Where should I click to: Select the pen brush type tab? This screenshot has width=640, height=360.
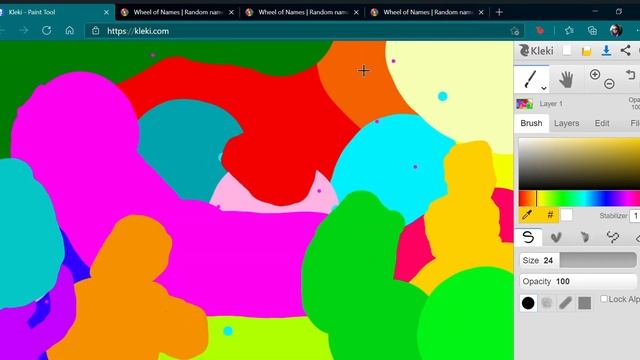tap(528, 237)
